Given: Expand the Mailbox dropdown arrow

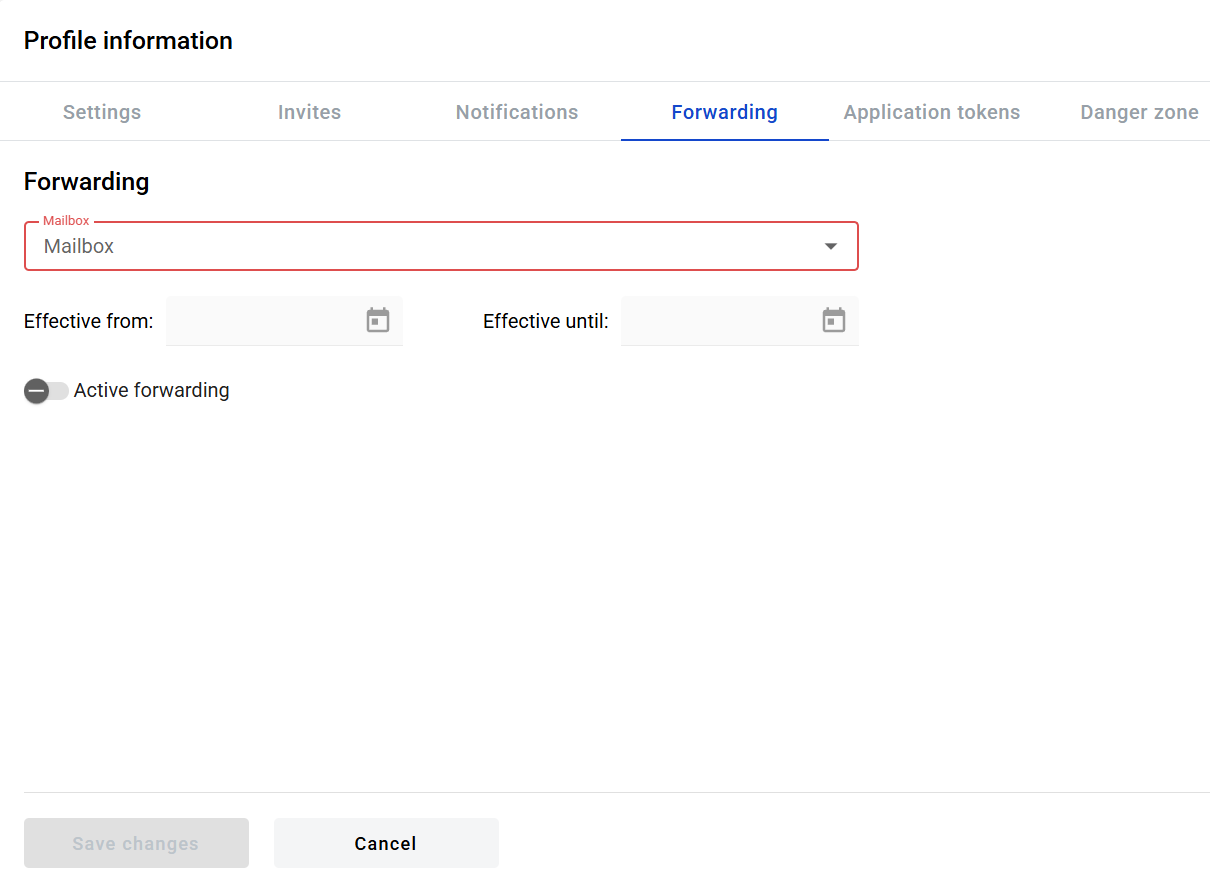Looking at the screenshot, I should (x=830, y=247).
